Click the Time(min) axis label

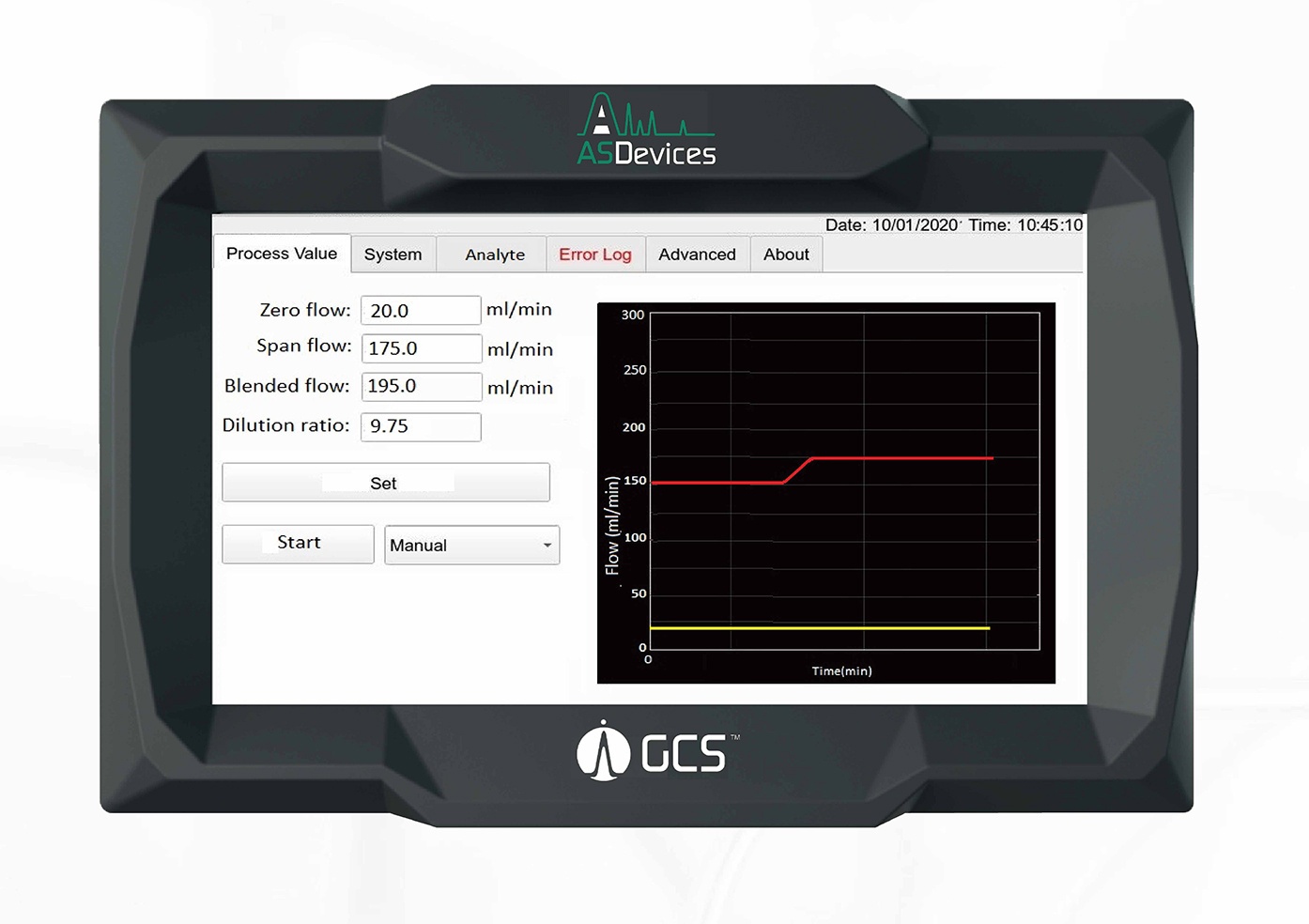841,670
